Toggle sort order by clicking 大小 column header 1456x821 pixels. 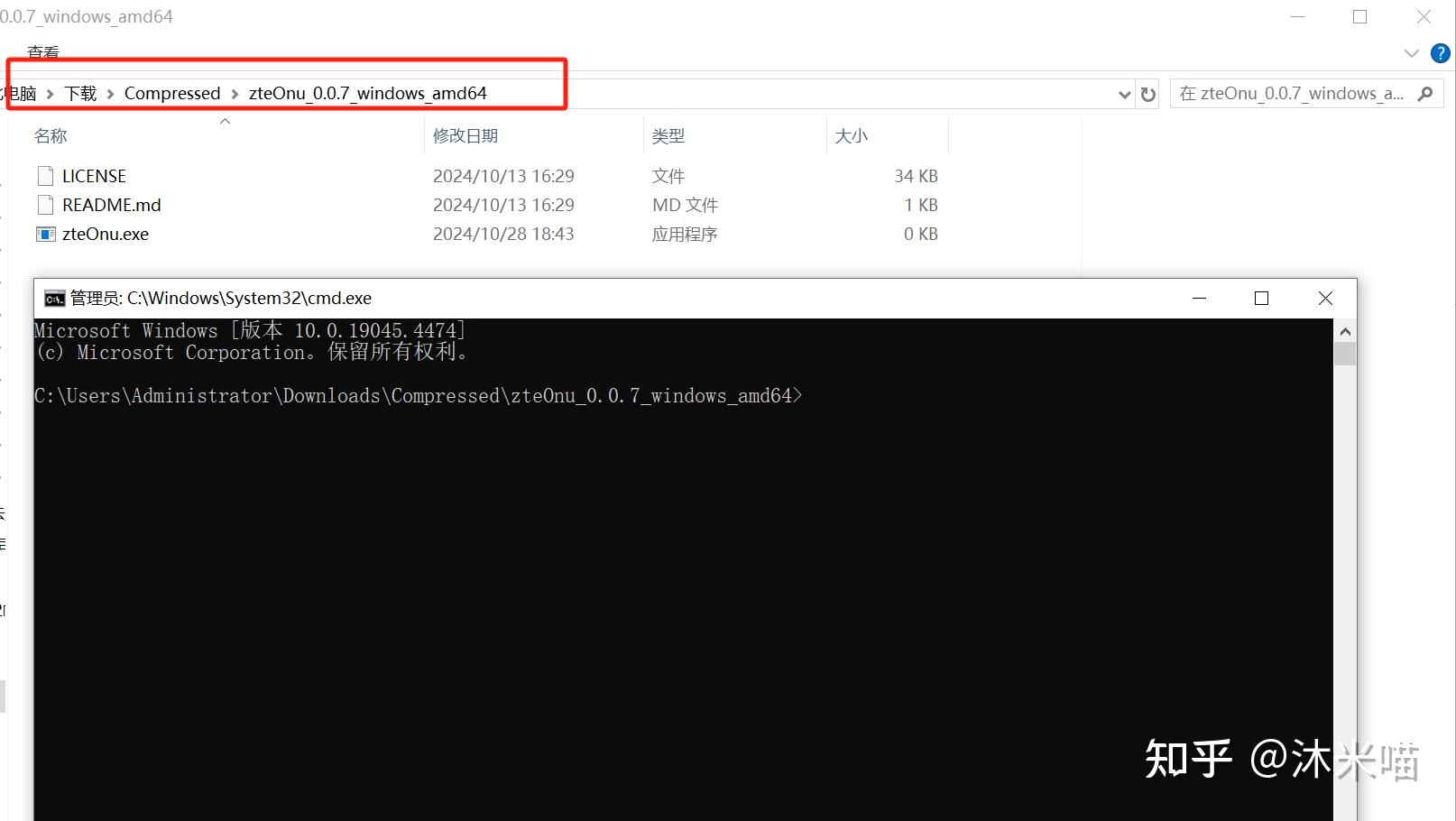coord(851,135)
